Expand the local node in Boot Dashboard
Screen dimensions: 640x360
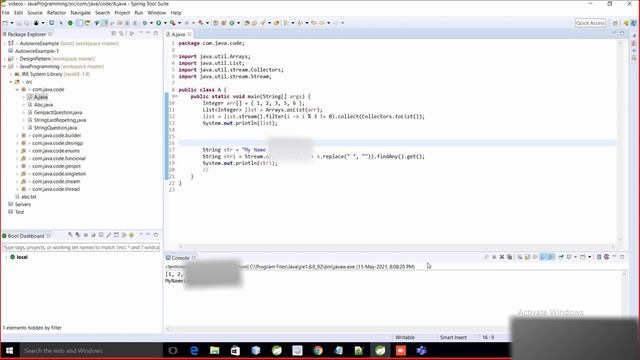click(x=6, y=257)
